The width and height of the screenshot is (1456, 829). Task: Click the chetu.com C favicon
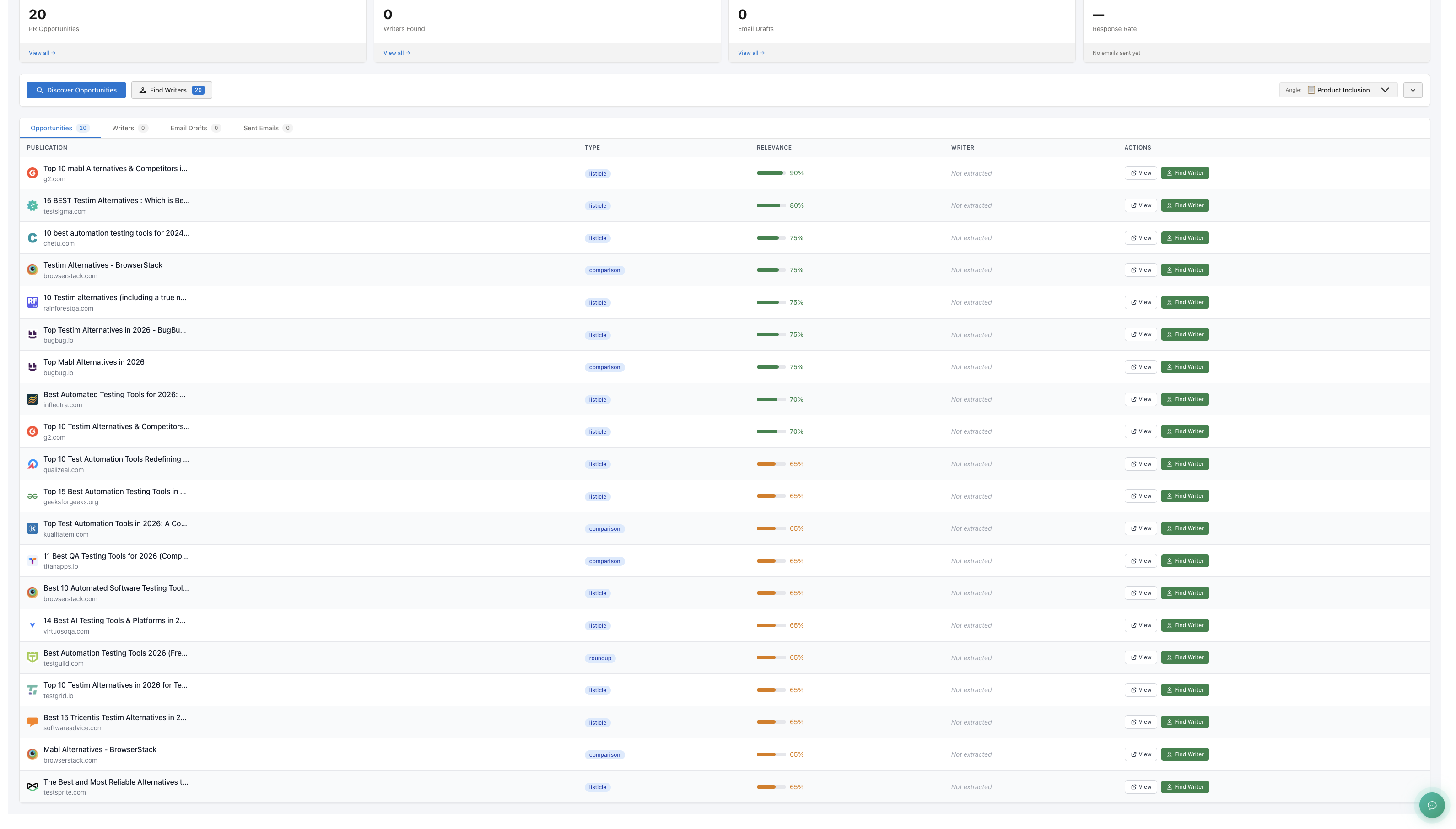point(32,238)
